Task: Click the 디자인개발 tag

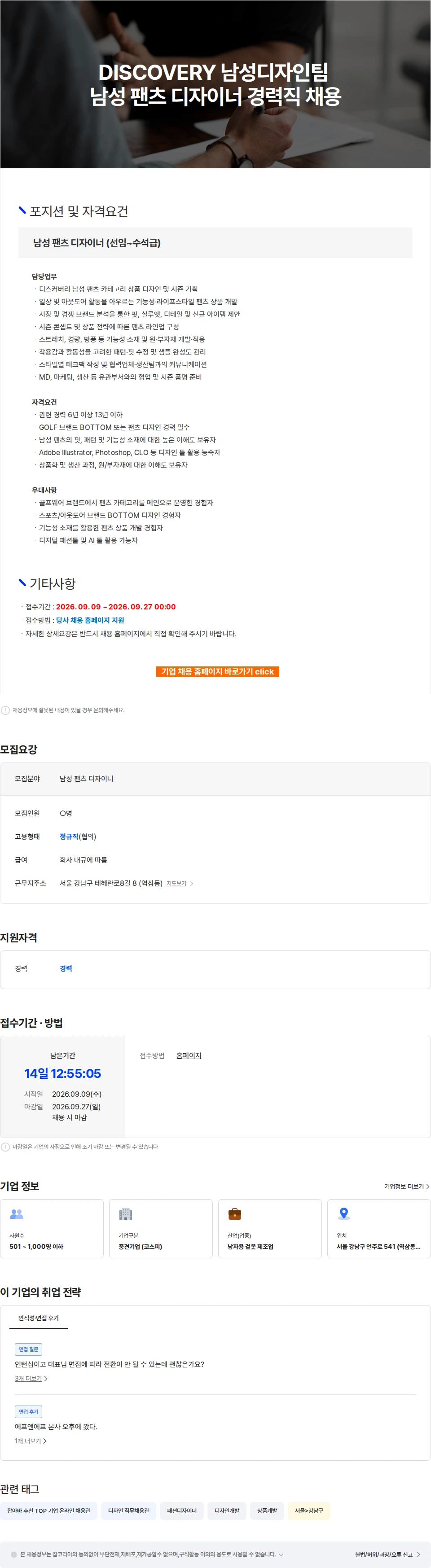Action: [x=226, y=1511]
